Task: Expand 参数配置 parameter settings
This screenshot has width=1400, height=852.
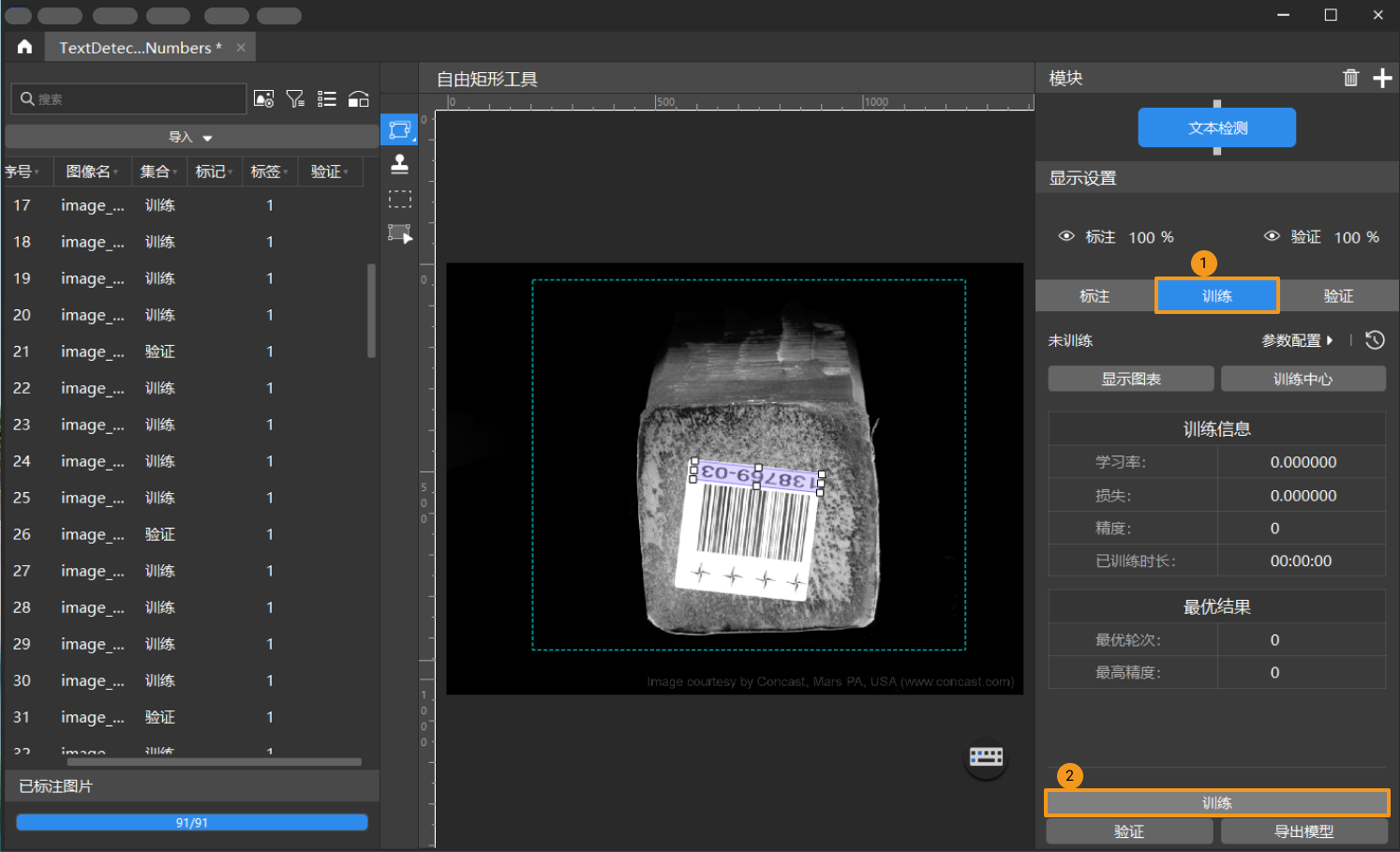Action: pyautogui.click(x=1297, y=340)
